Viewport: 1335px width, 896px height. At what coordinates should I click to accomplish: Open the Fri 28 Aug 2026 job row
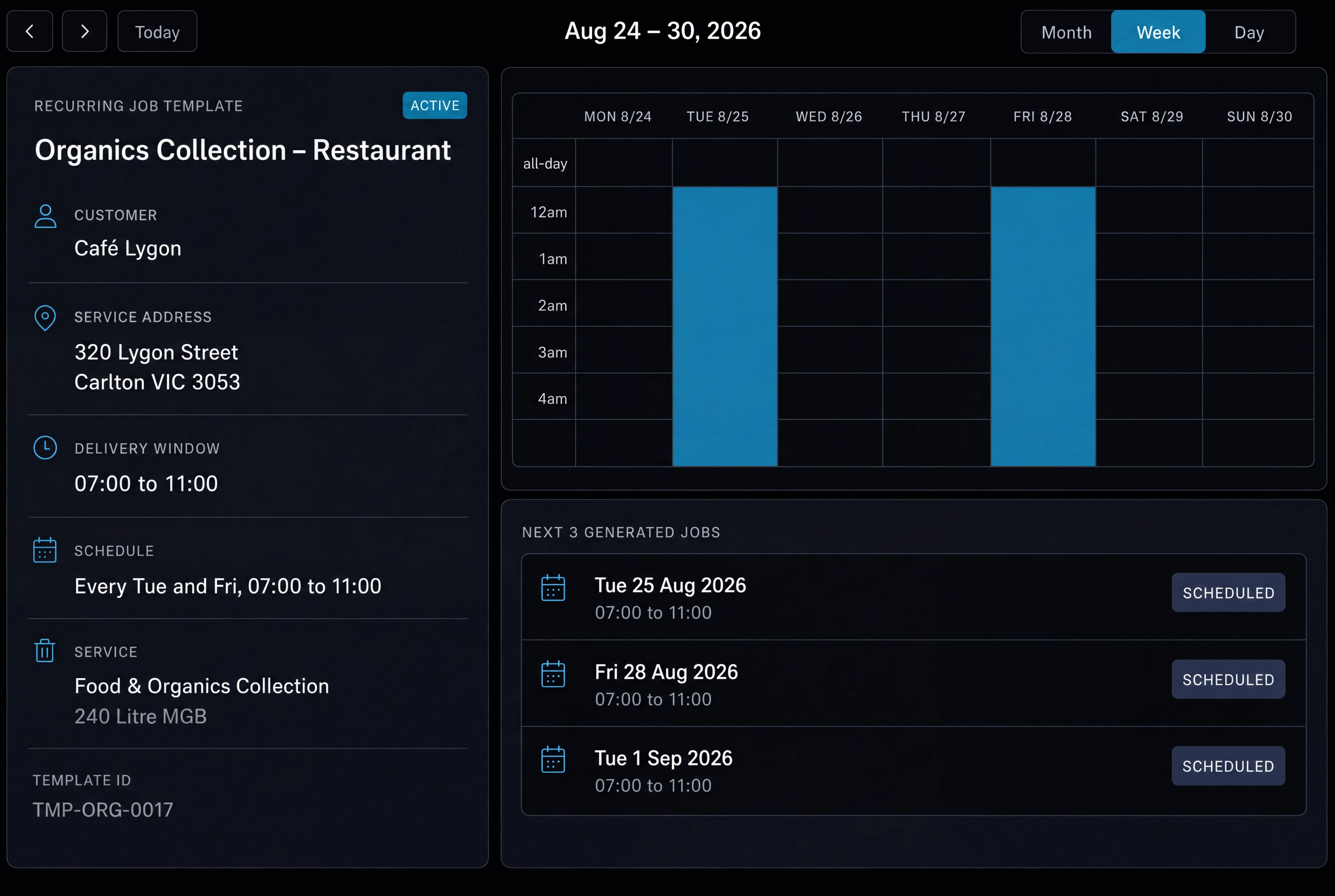coord(913,684)
